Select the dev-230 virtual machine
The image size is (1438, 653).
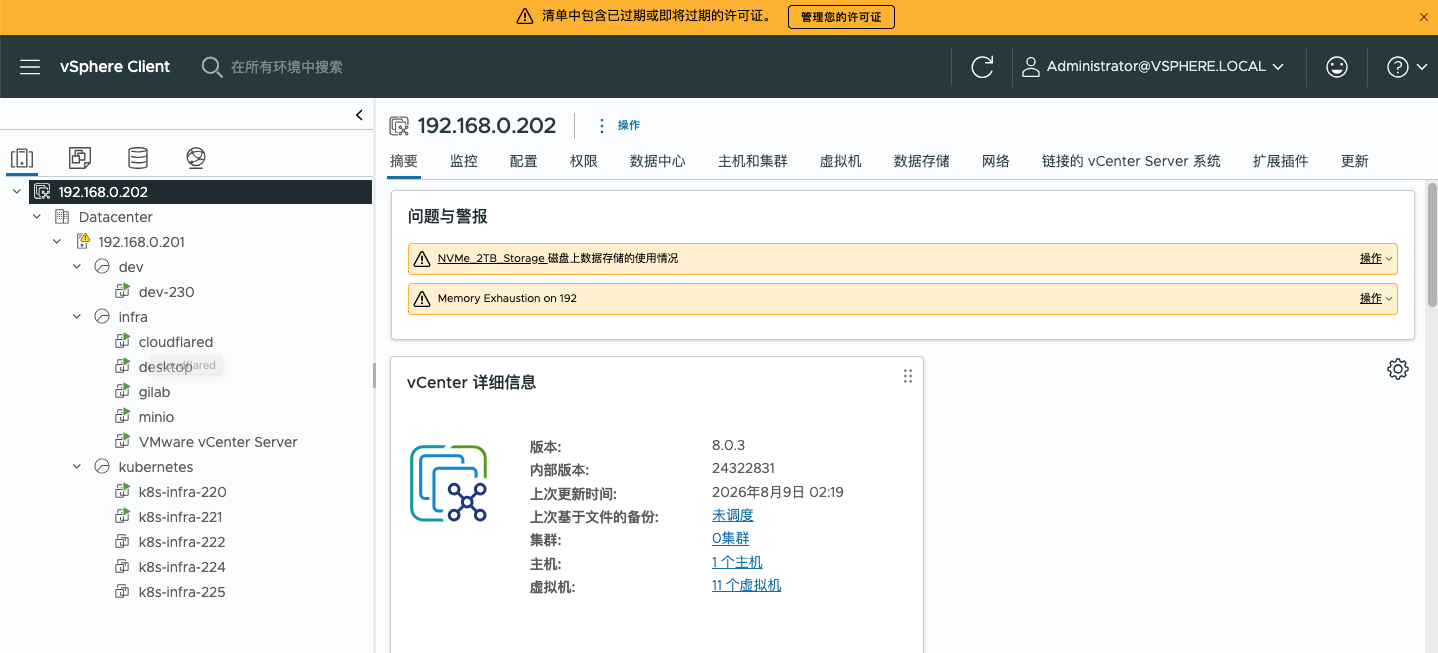pyautogui.click(x=166, y=292)
